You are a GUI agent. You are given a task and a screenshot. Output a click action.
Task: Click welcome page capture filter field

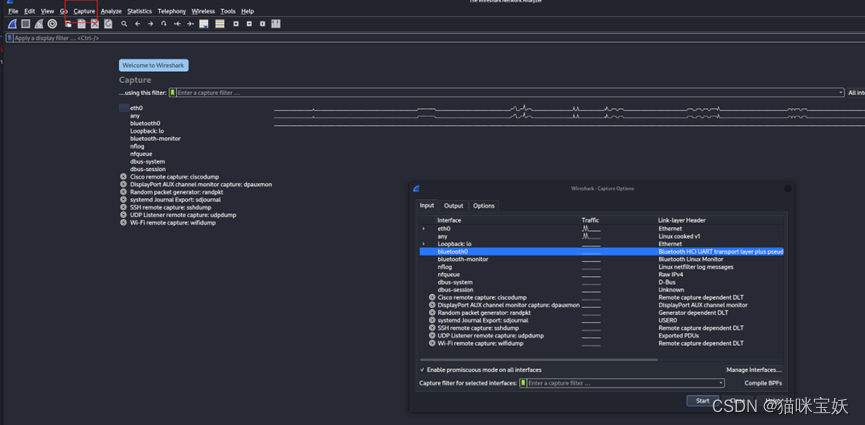tap(506, 93)
